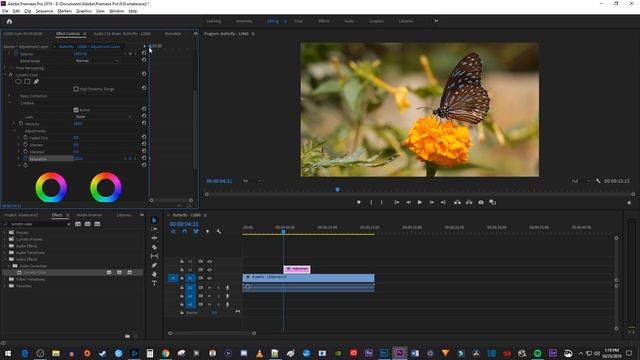Open the Blend Mode dropdown
Screen dimensions: 640x360
[x=97, y=60]
